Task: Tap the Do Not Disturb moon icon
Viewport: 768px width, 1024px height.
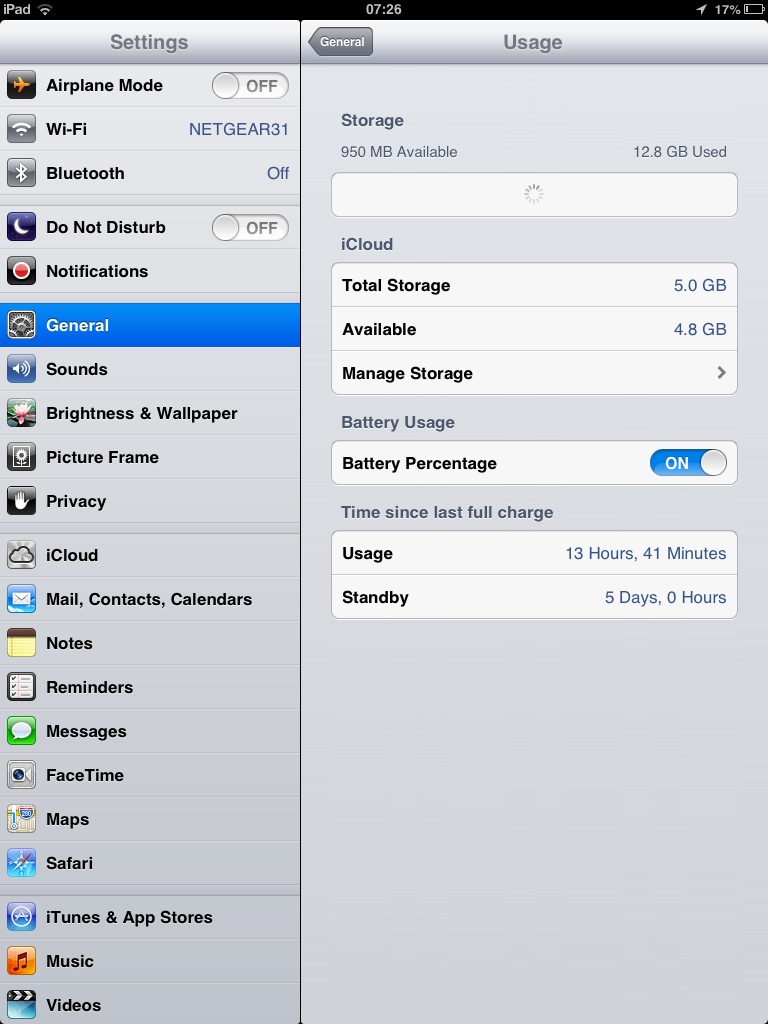Action: (21, 227)
